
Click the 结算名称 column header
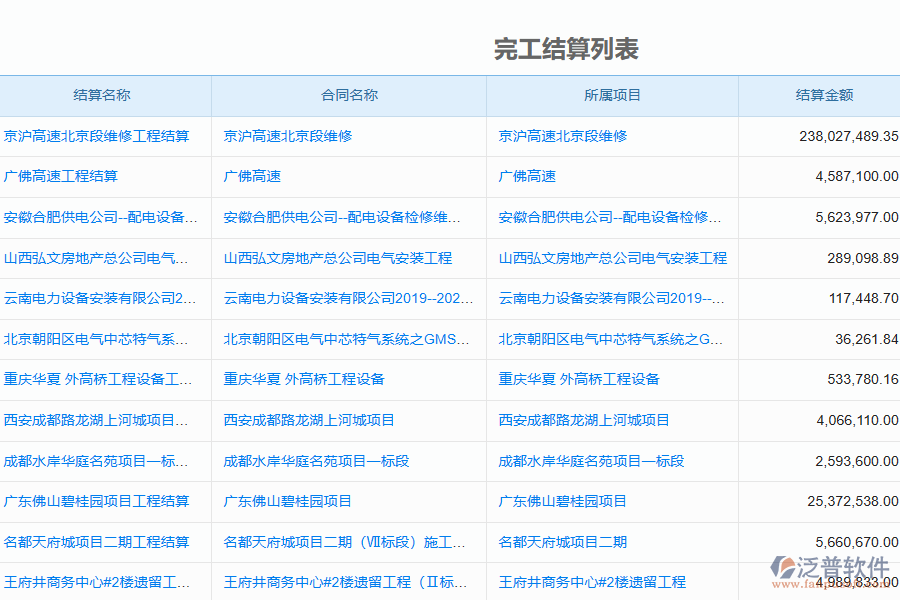pos(104,95)
